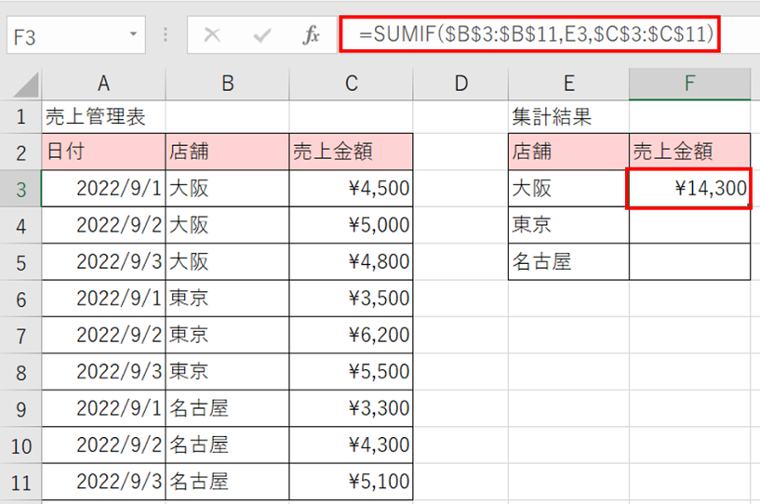Click the empty F5 cell beside 名古屋
This screenshot has width=760, height=504.
690,262
